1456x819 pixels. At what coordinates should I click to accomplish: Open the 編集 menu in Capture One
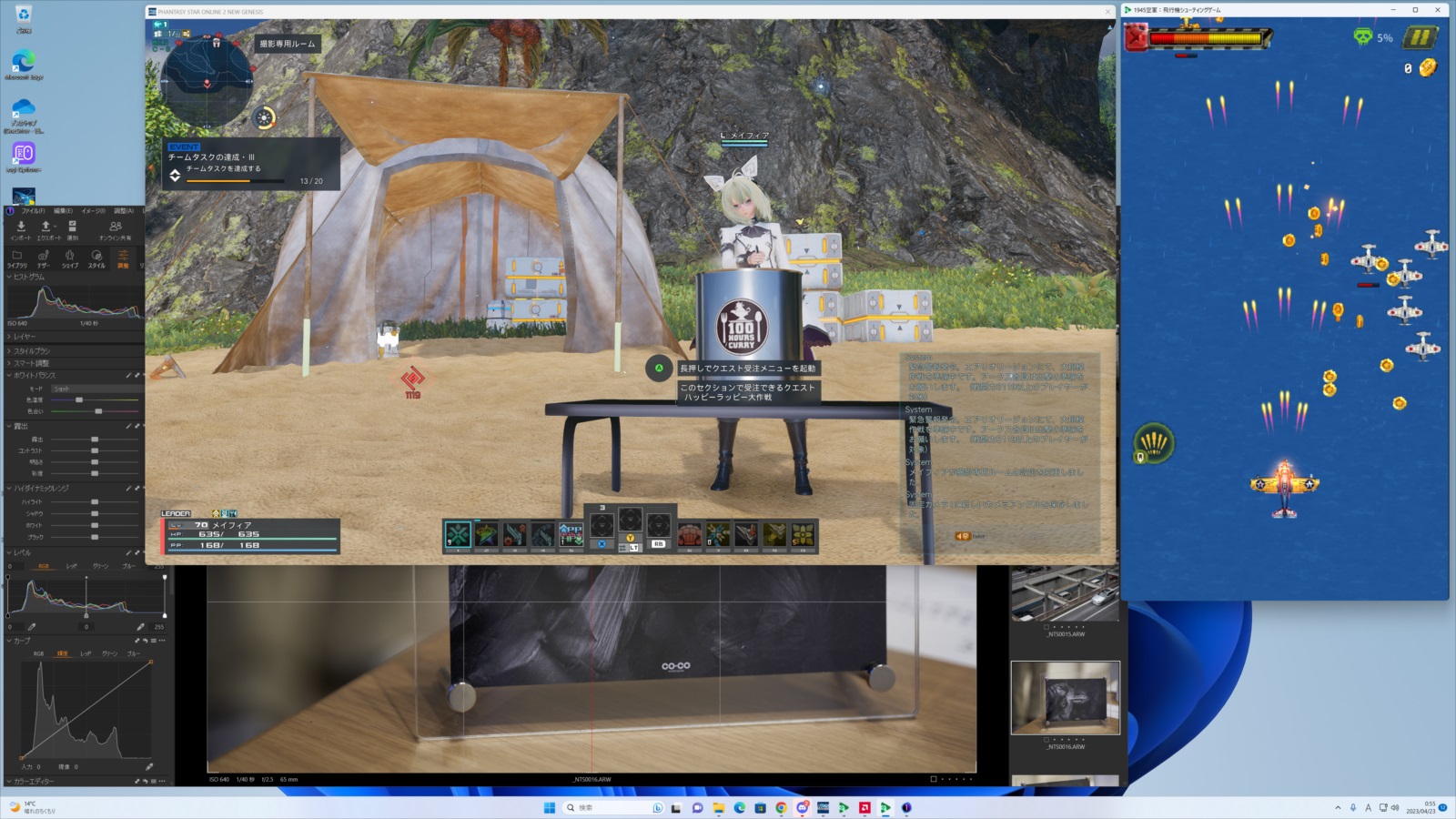(63, 210)
